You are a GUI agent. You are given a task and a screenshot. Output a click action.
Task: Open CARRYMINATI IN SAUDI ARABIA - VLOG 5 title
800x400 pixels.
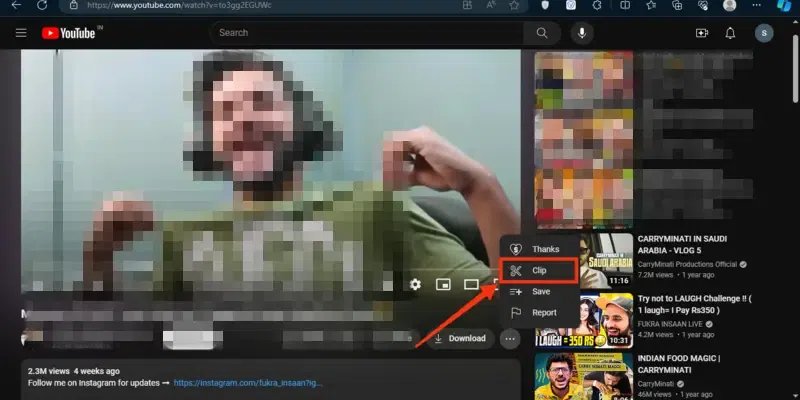tap(682, 244)
